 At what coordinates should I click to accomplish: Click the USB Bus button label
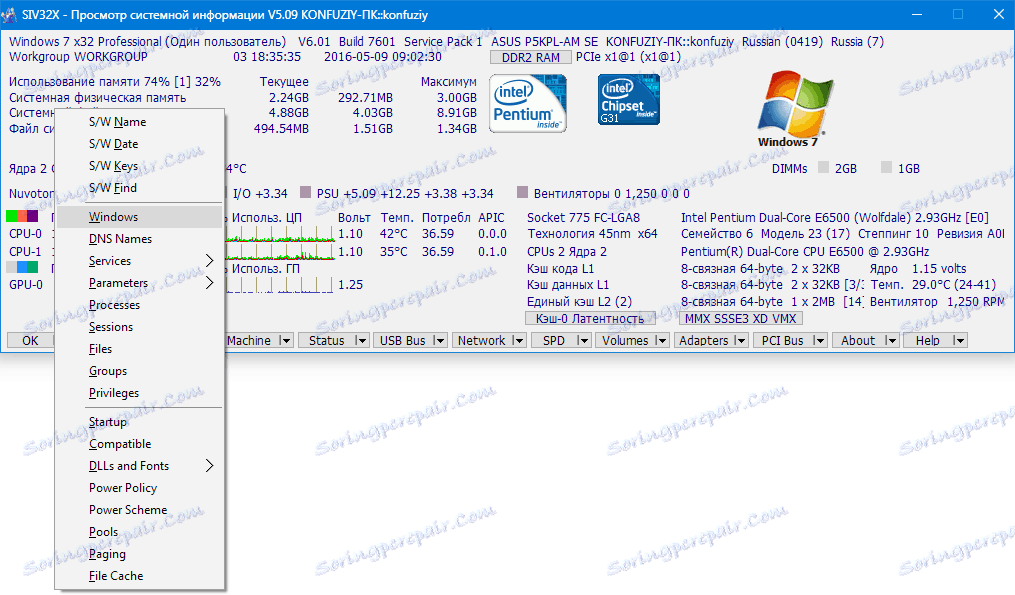[x=403, y=341]
